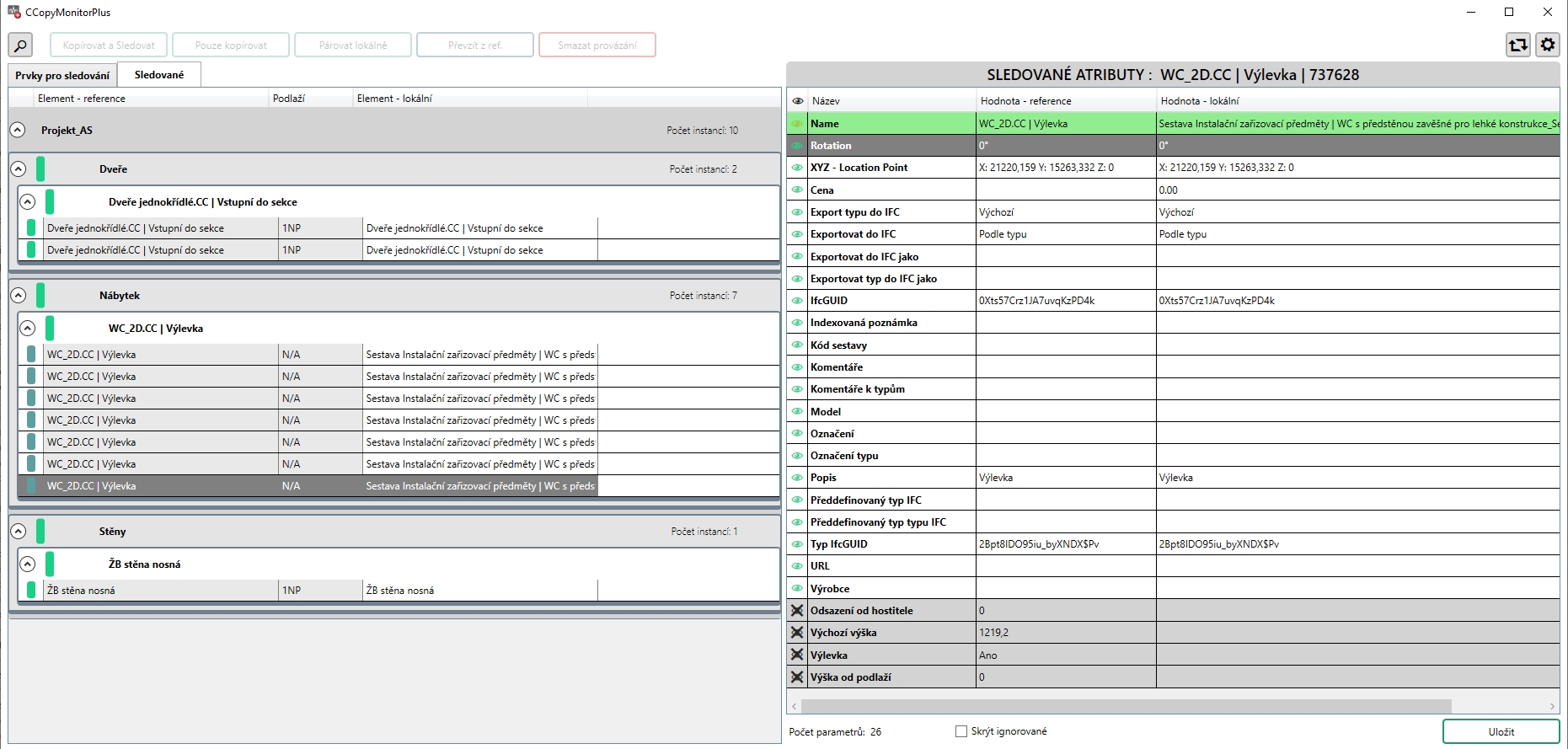Click the left arrow of attributes scrollbar

794,706
